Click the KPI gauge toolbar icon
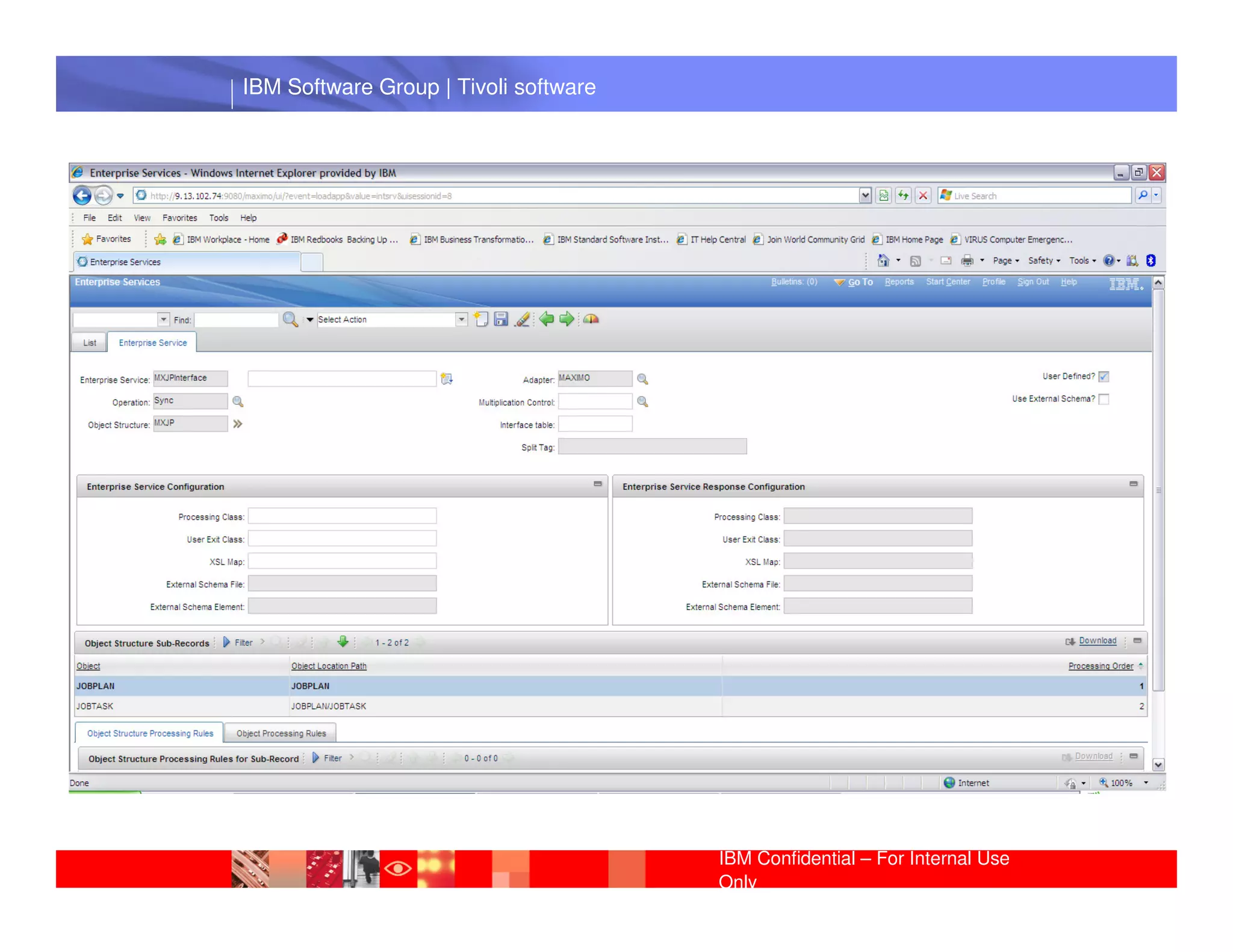The width and height of the screenshot is (1233, 952). (591, 319)
